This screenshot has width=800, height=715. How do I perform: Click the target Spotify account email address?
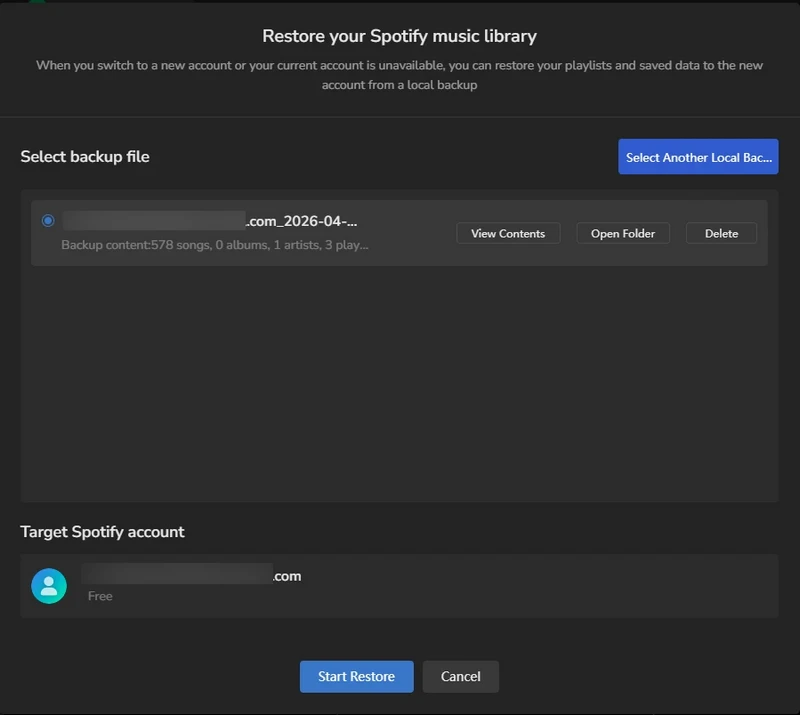click(x=190, y=575)
